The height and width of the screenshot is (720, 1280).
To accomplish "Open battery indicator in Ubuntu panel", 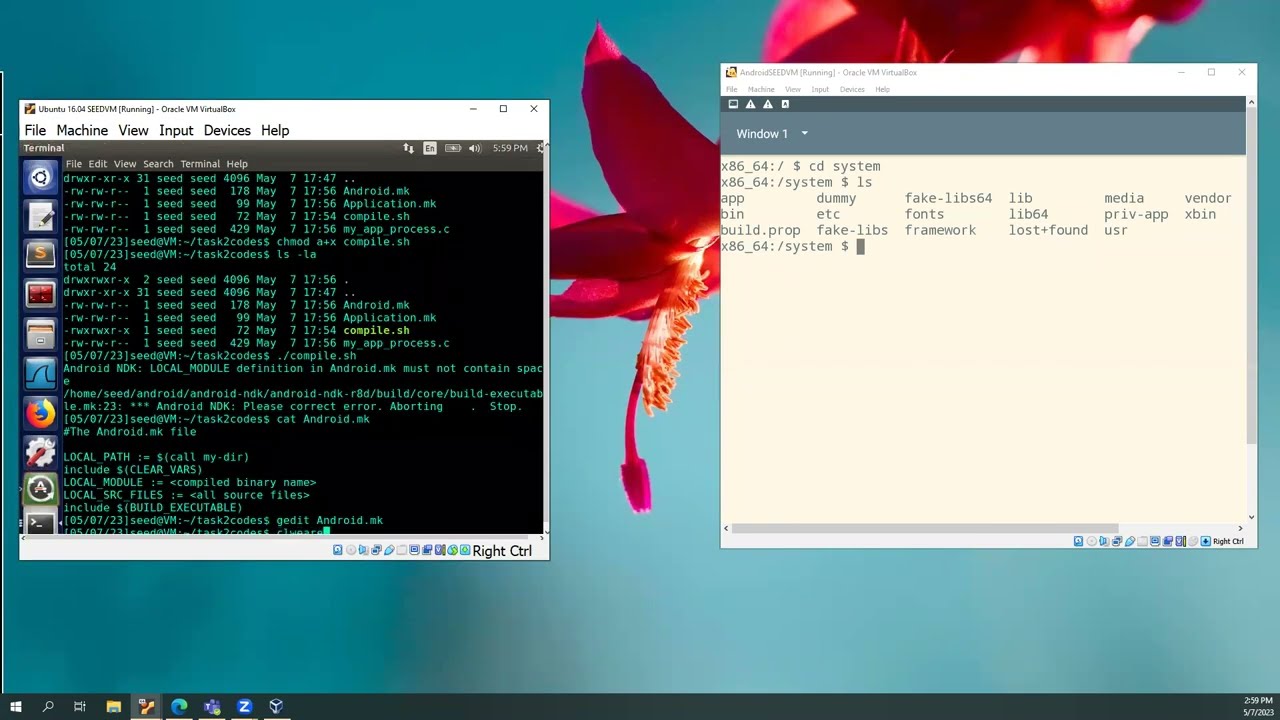I will pyautogui.click(x=452, y=148).
